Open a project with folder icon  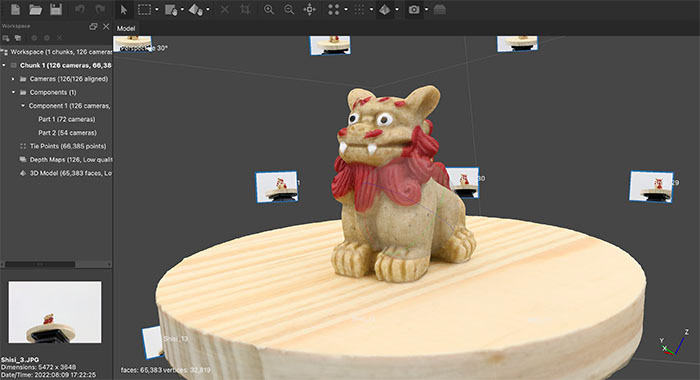35,9
